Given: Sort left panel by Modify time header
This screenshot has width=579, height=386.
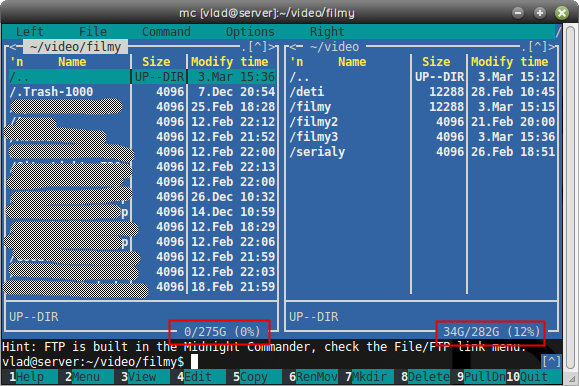Looking at the screenshot, I should click(229, 62).
